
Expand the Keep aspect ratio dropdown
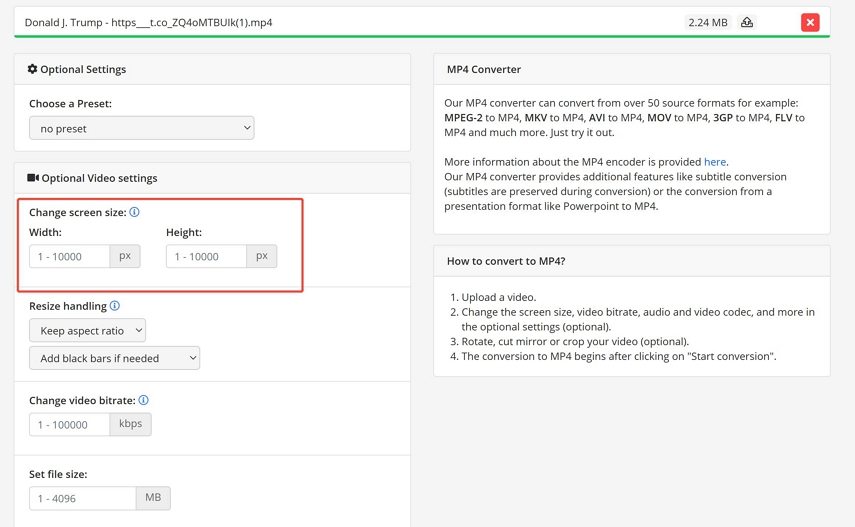pos(87,330)
